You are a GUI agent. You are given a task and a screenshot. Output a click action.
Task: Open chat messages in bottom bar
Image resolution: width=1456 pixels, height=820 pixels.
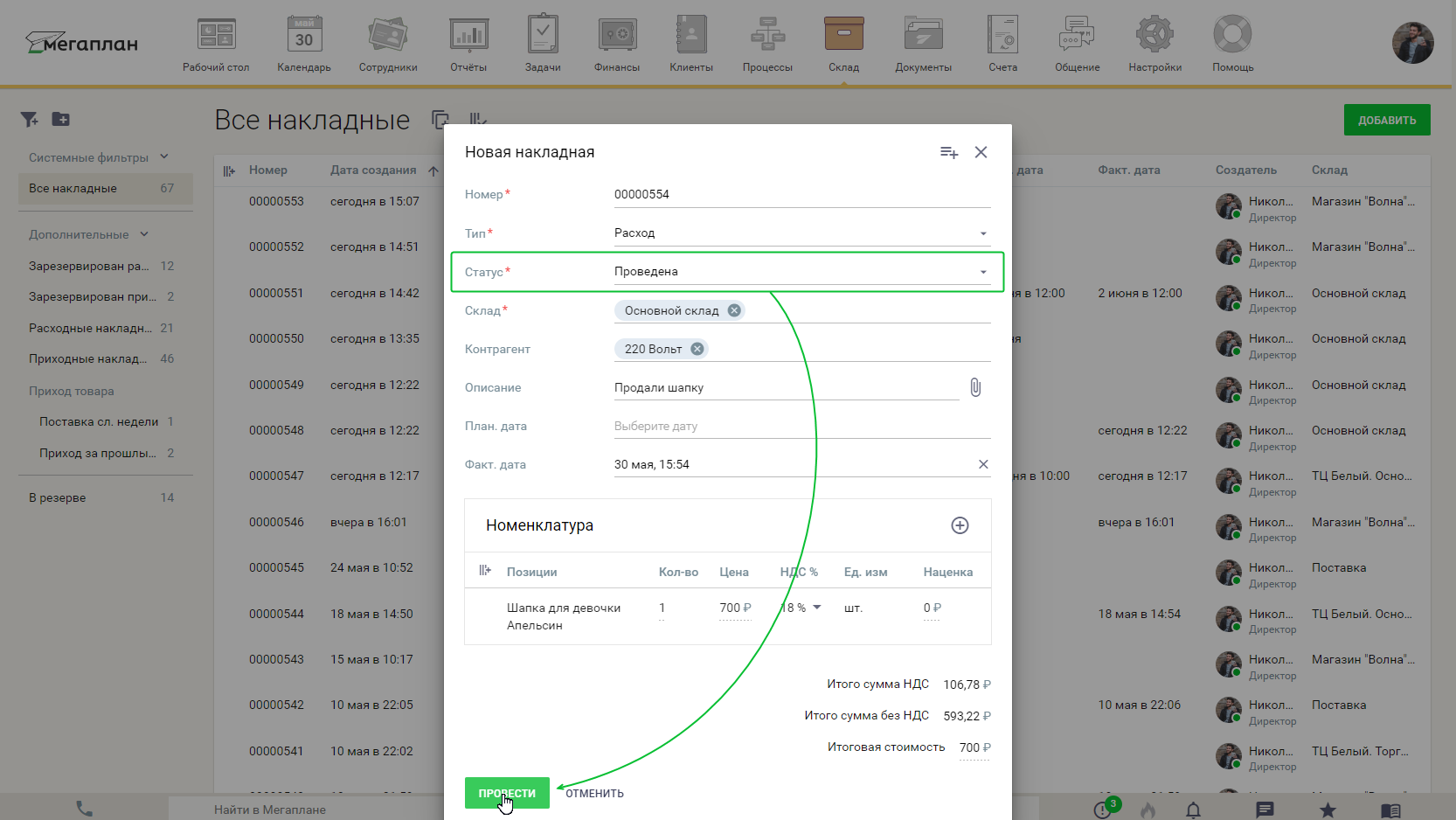coord(1265,810)
